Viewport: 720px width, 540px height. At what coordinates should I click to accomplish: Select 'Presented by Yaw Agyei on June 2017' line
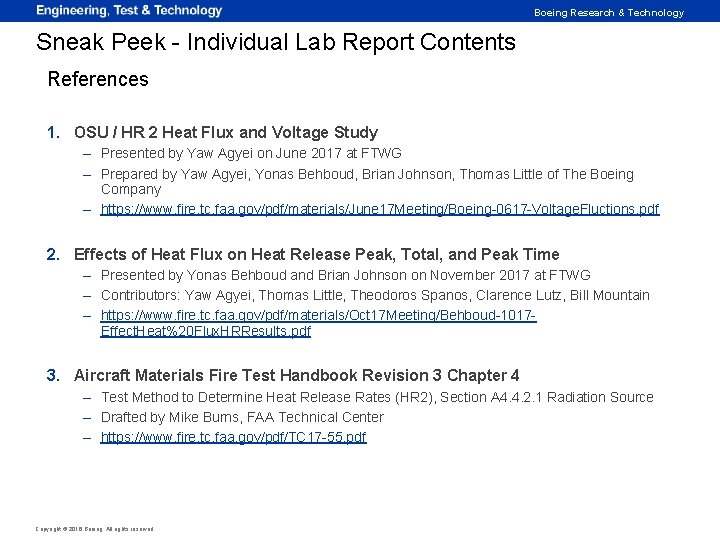tap(251, 153)
